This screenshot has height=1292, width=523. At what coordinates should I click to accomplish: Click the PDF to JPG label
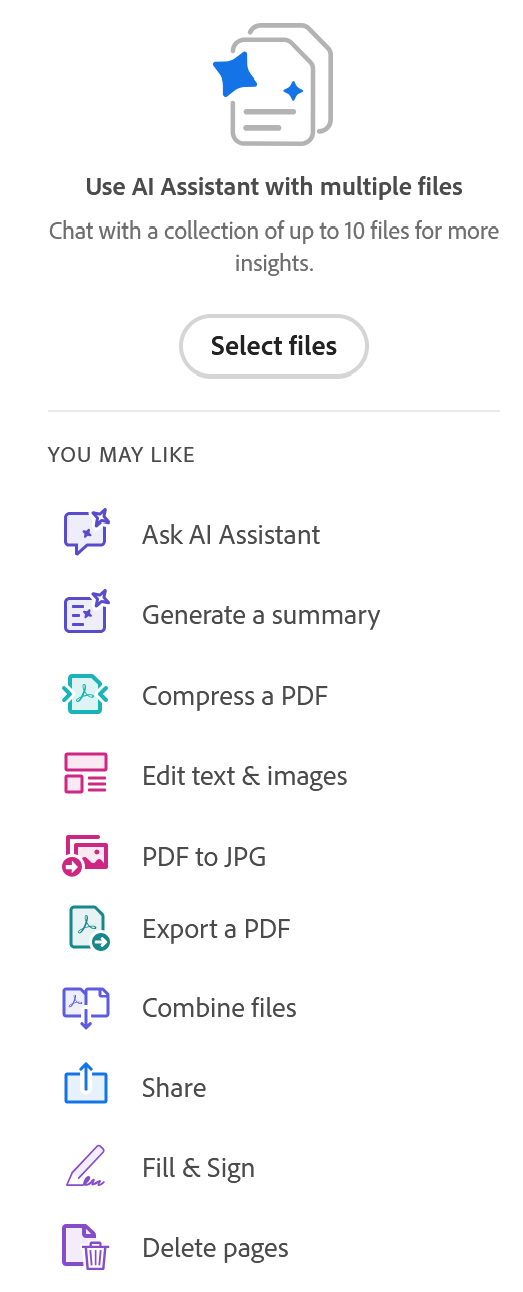click(204, 857)
